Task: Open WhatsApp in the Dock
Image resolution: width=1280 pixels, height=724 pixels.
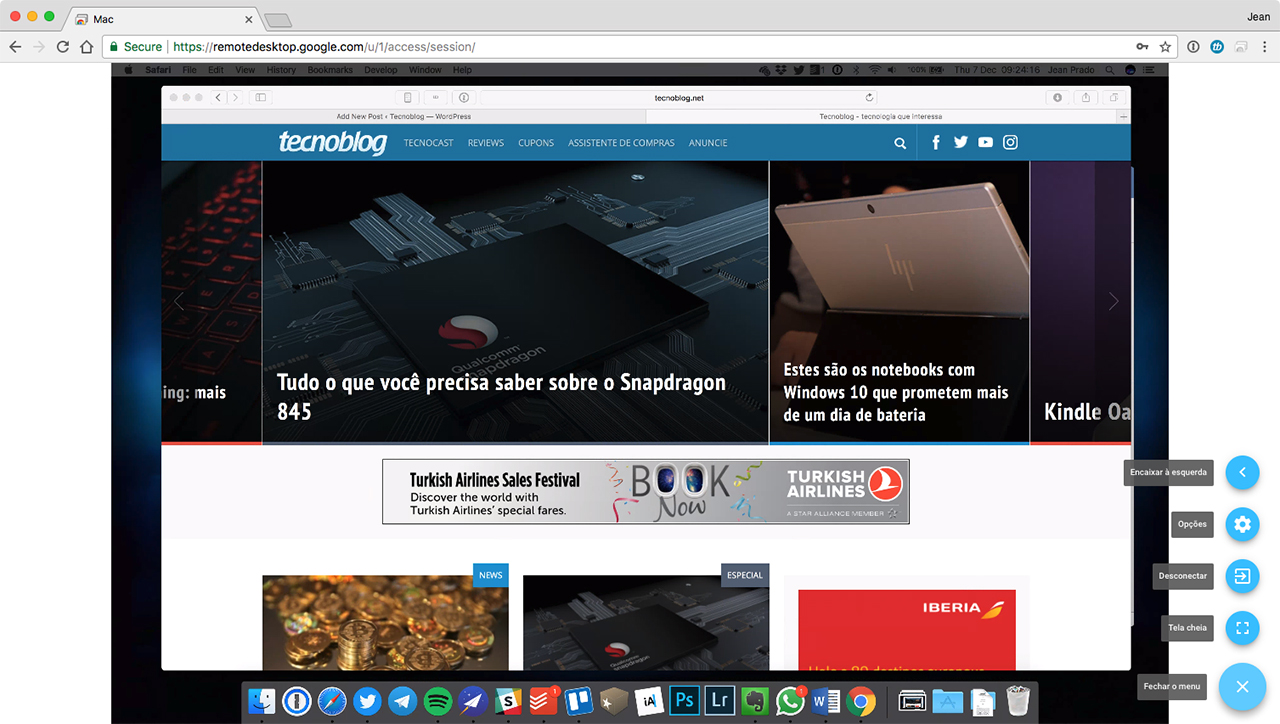Action: (x=790, y=702)
